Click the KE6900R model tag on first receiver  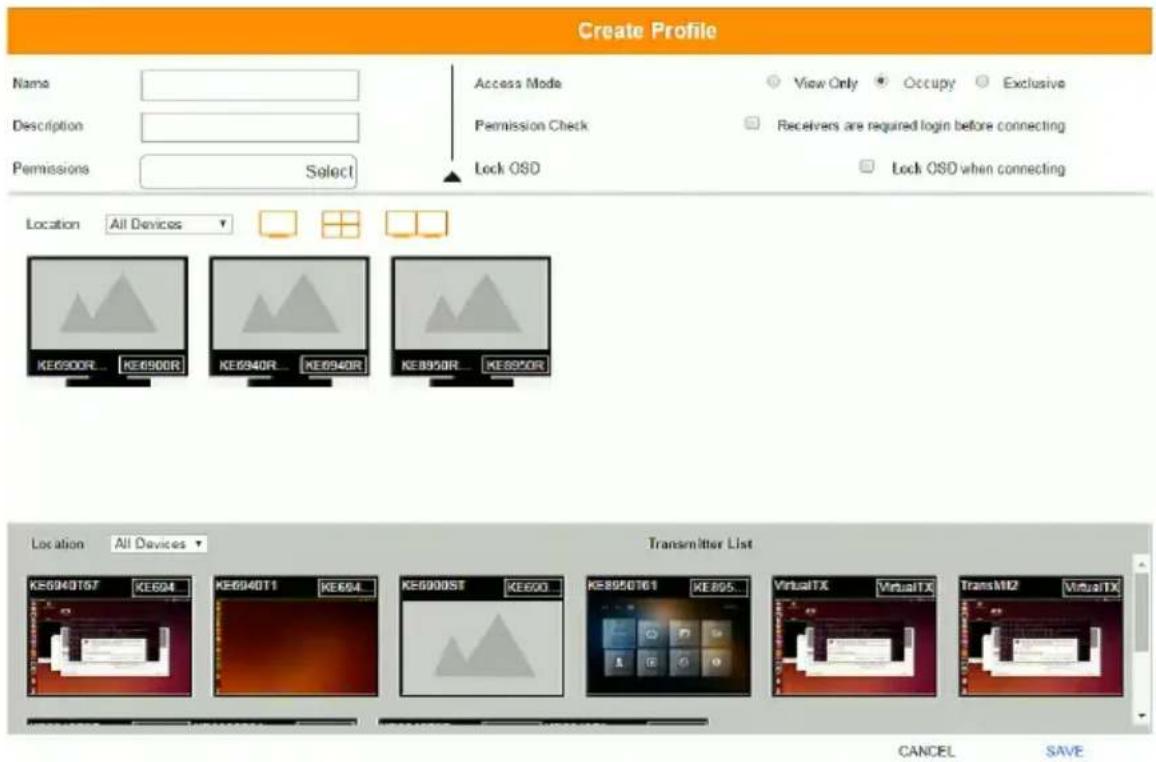151,366
